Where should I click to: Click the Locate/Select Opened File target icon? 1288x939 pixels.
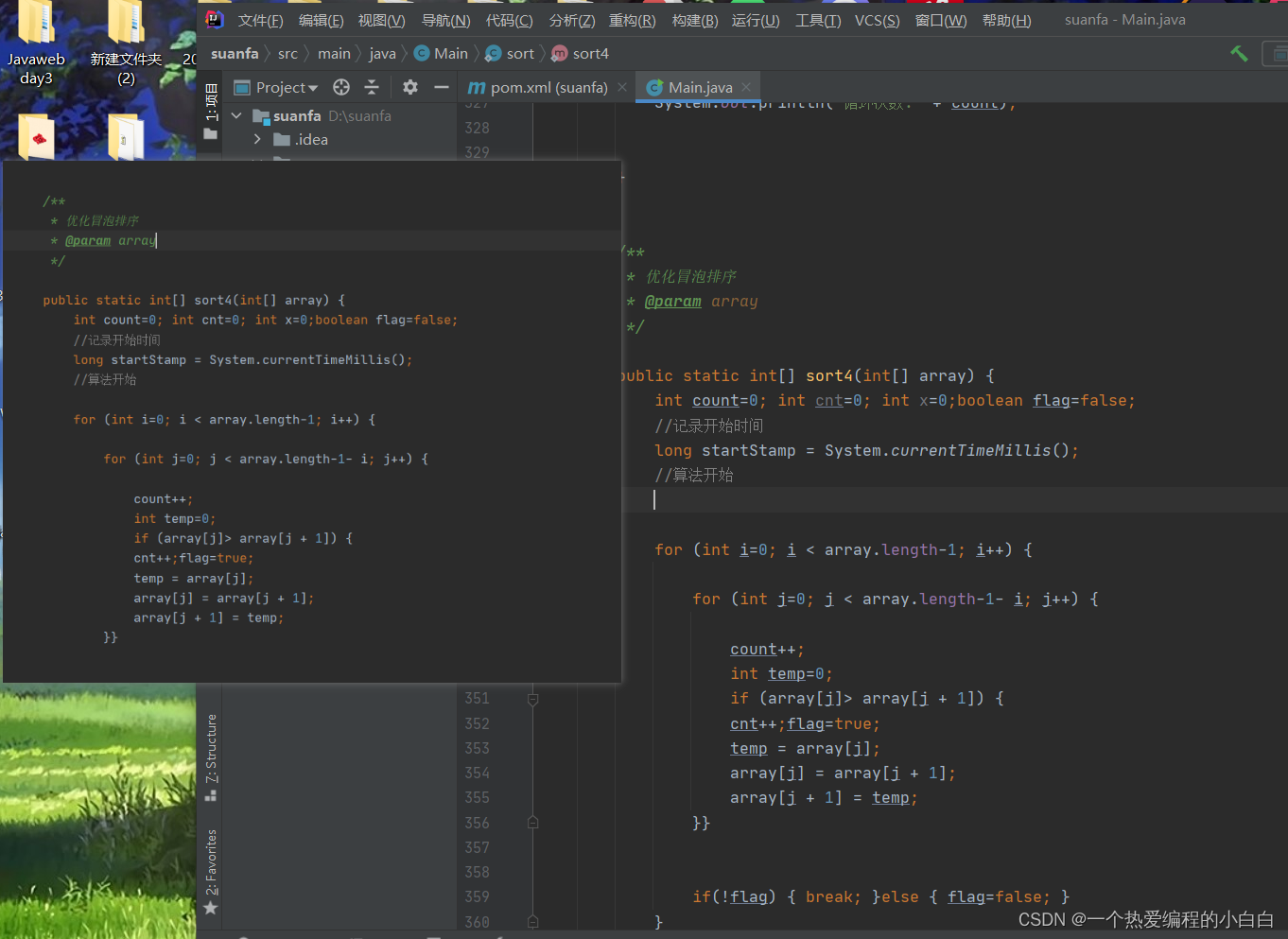pos(341,87)
